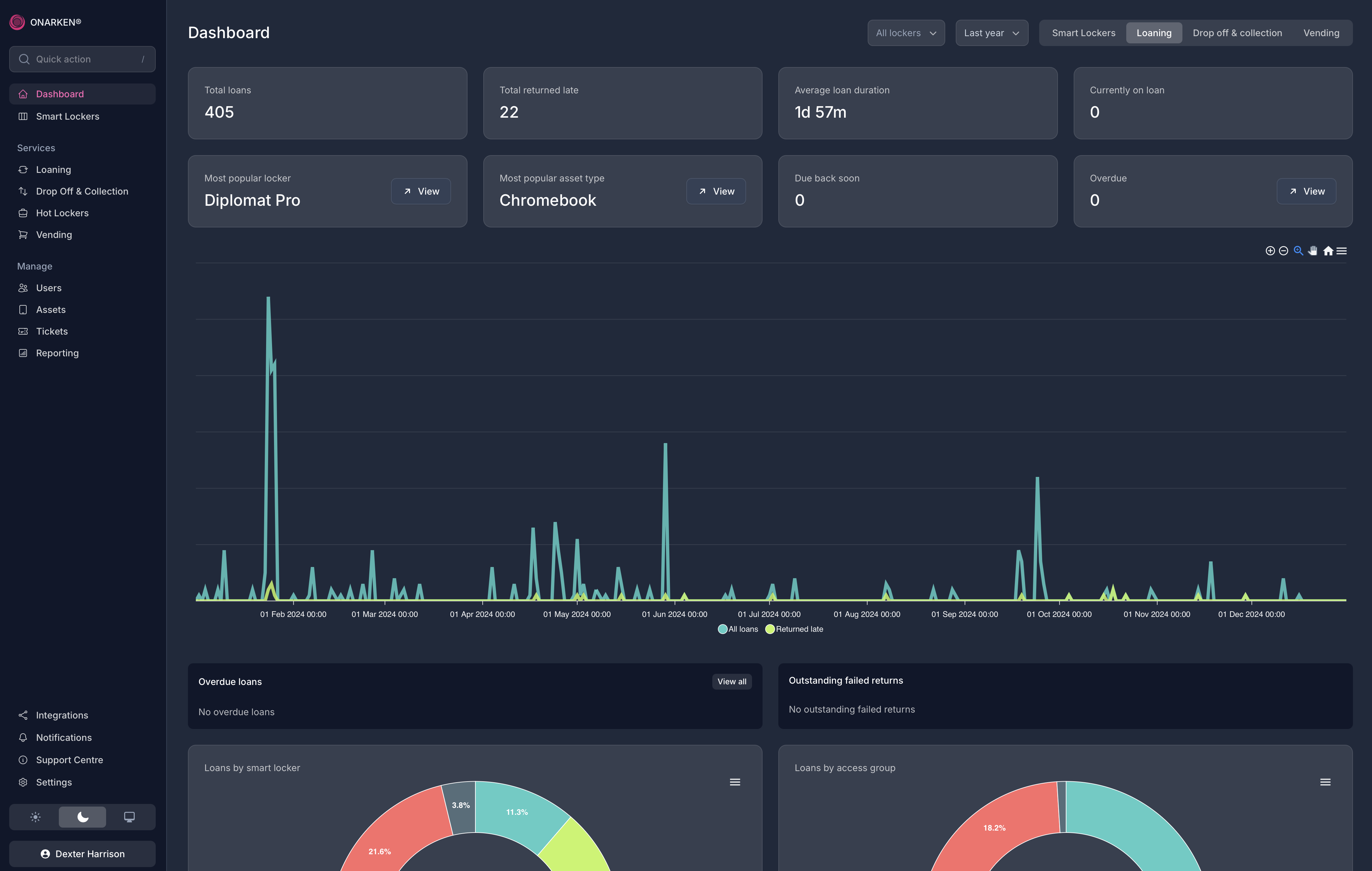Click the Settings gear icon

coord(23,783)
